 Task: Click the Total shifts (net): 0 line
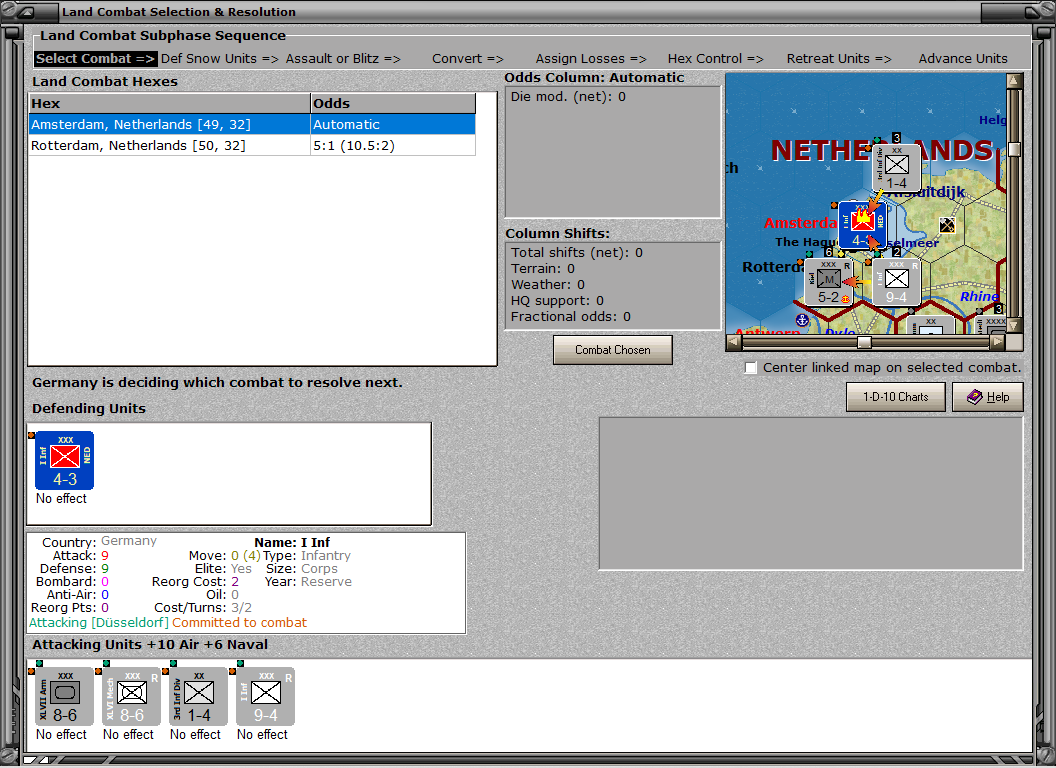pos(576,253)
